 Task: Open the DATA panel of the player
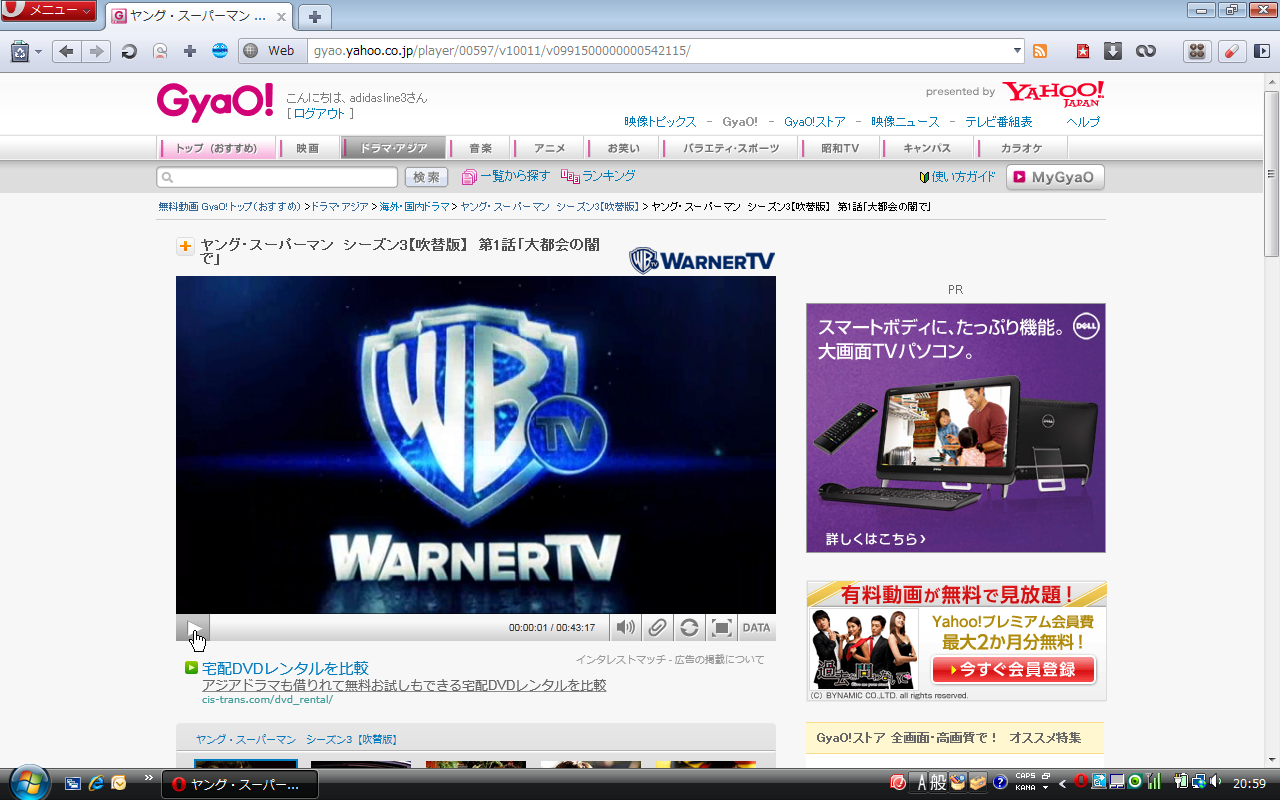tap(756, 628)
